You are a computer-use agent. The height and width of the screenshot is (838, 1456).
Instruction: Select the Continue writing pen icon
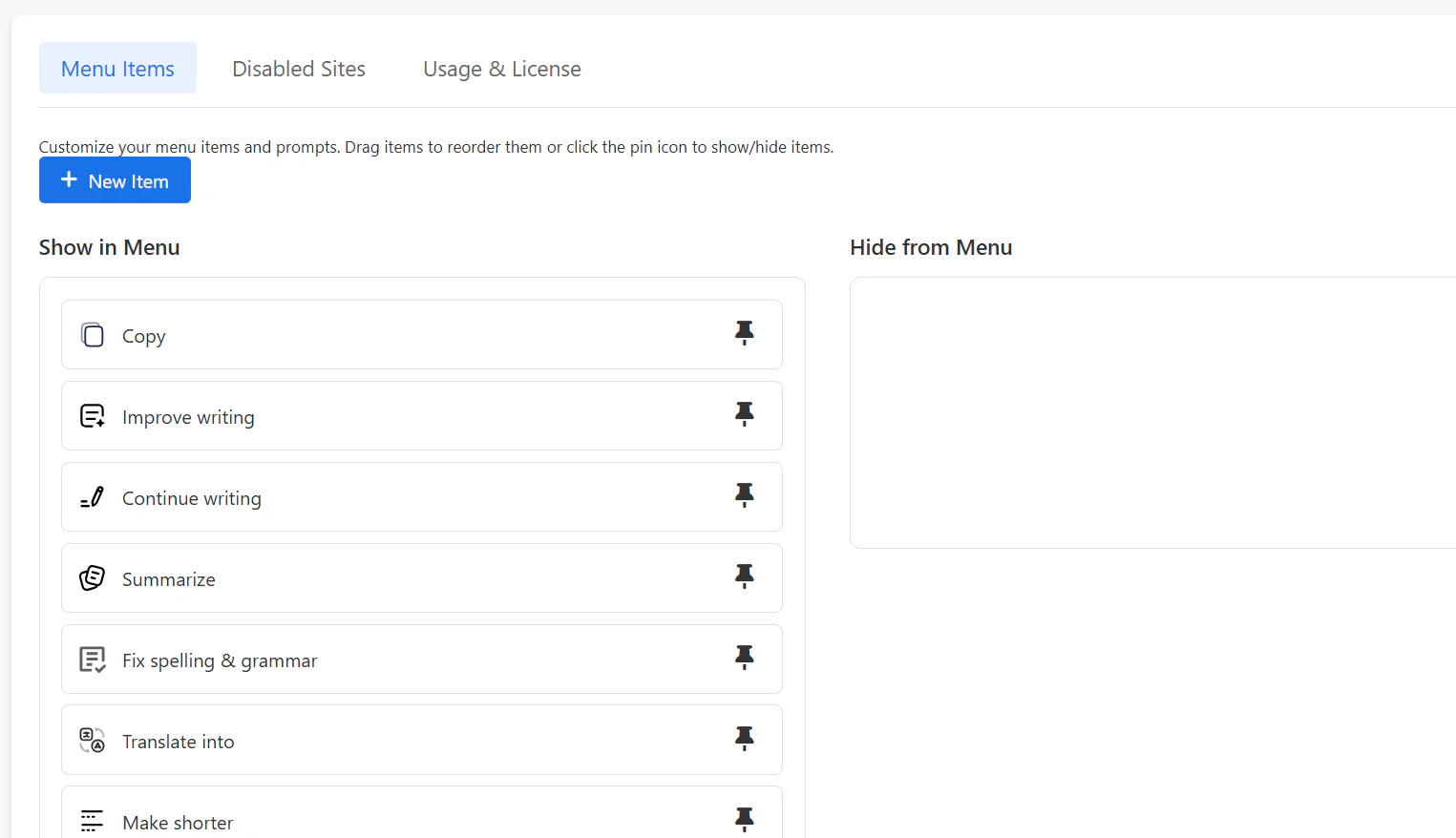[x=92, y=496]
